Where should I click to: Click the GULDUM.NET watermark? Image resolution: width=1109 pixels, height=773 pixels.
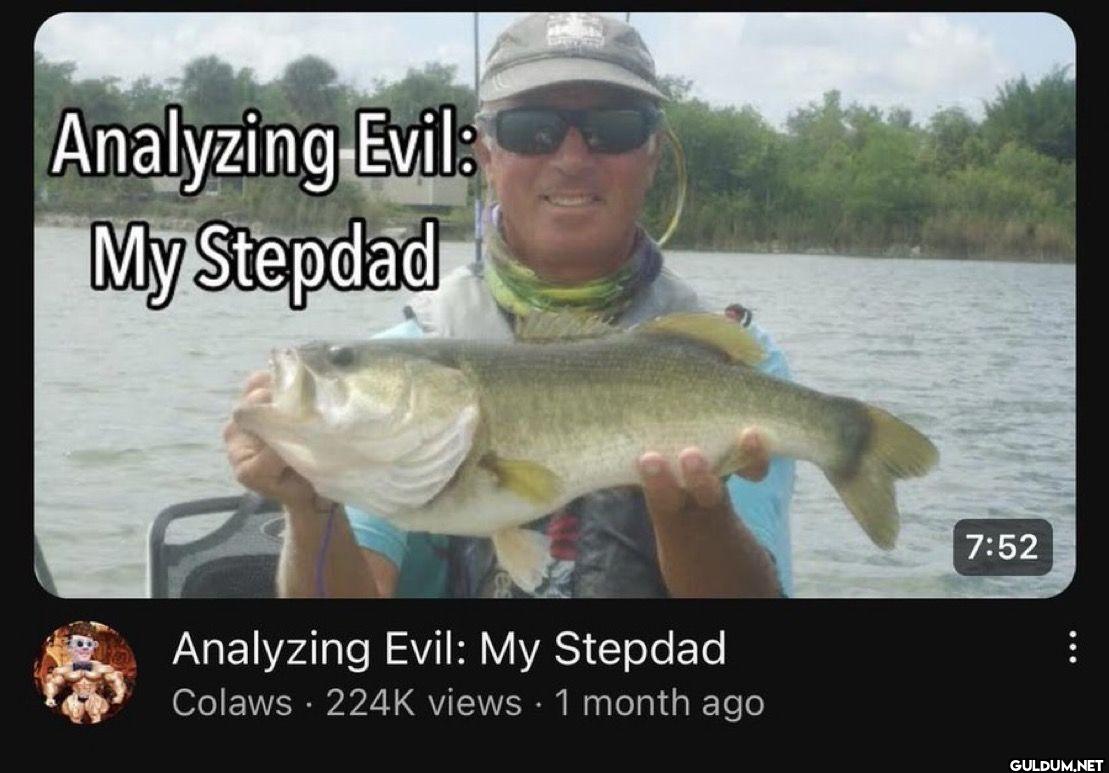1056,764
